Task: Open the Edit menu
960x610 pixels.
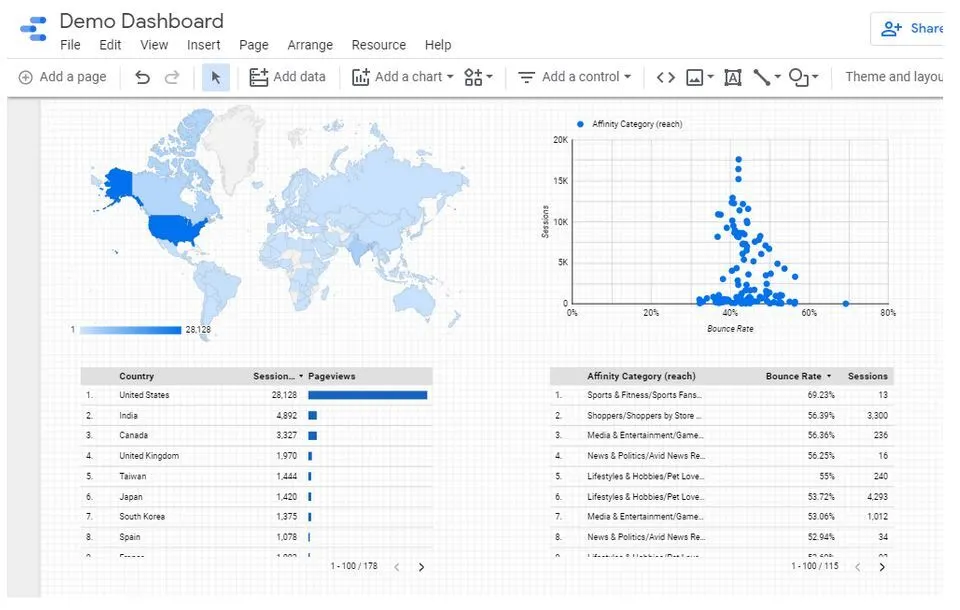Action: 110,45
